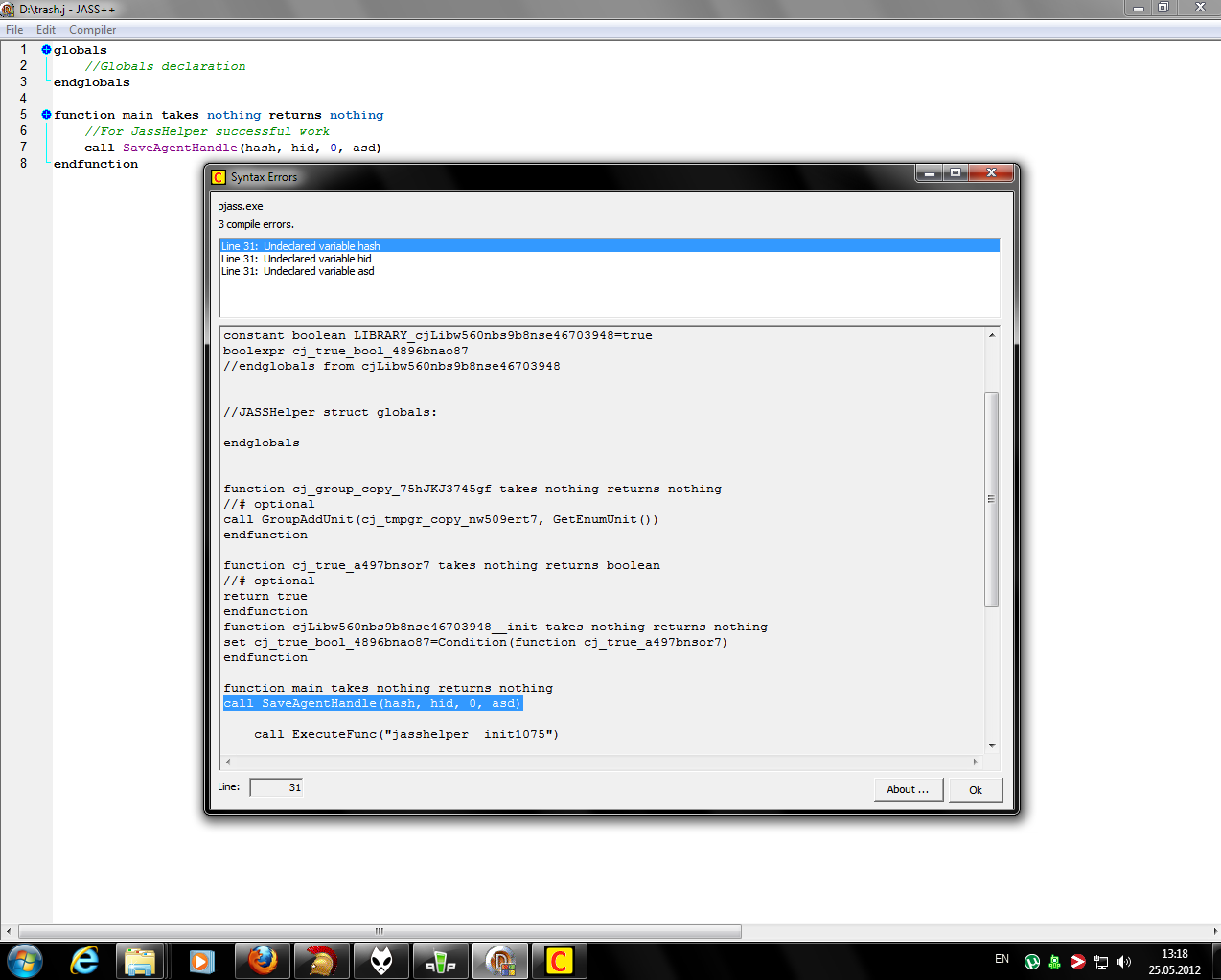
Task: Click the Ok button in Syntax Errors
Action: point(976,789)
